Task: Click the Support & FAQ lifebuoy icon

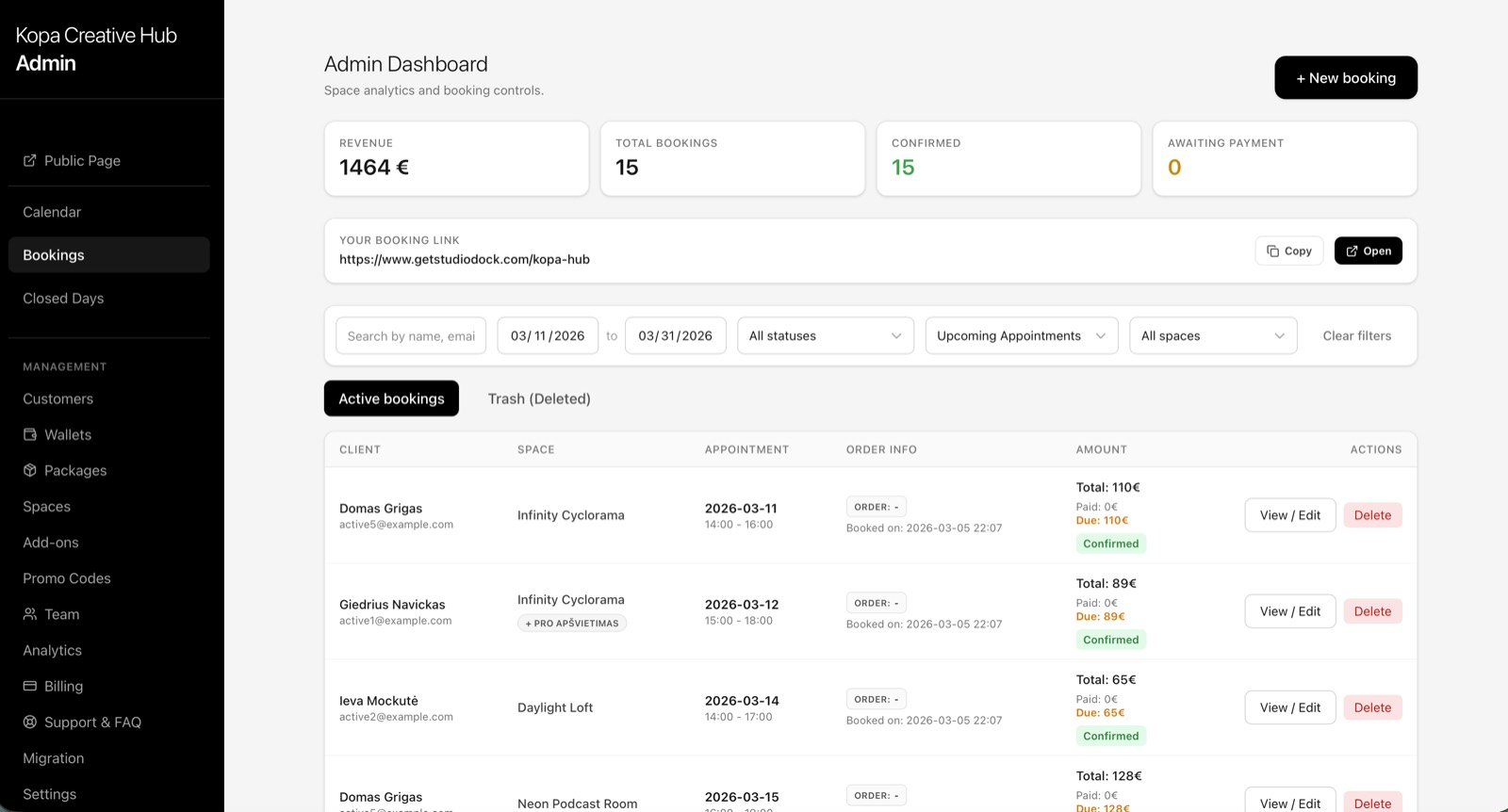Action: (30, 723)
